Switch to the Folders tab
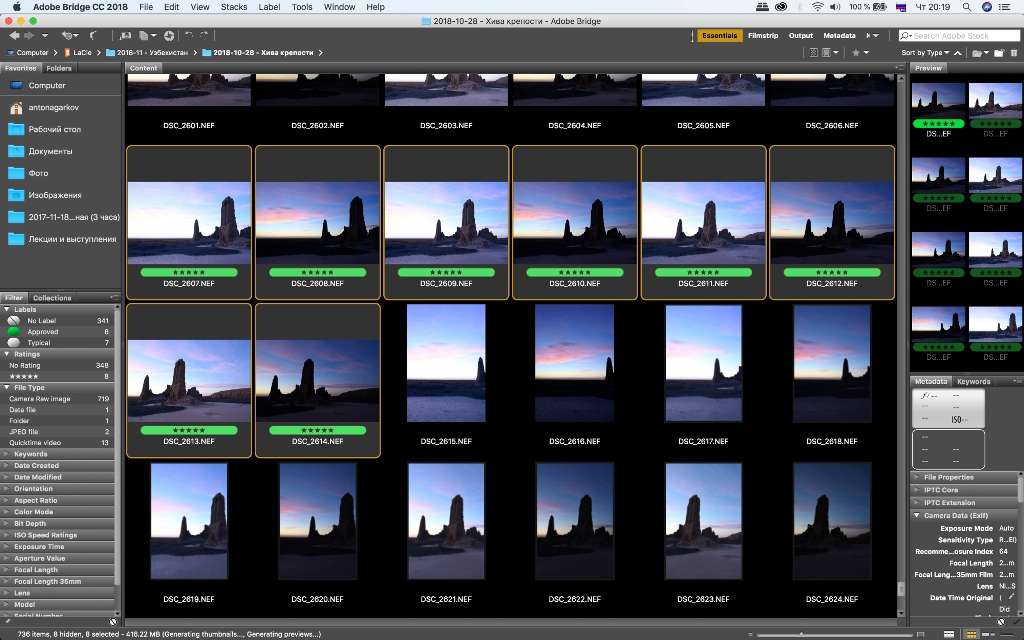 (x=59, y=68)
